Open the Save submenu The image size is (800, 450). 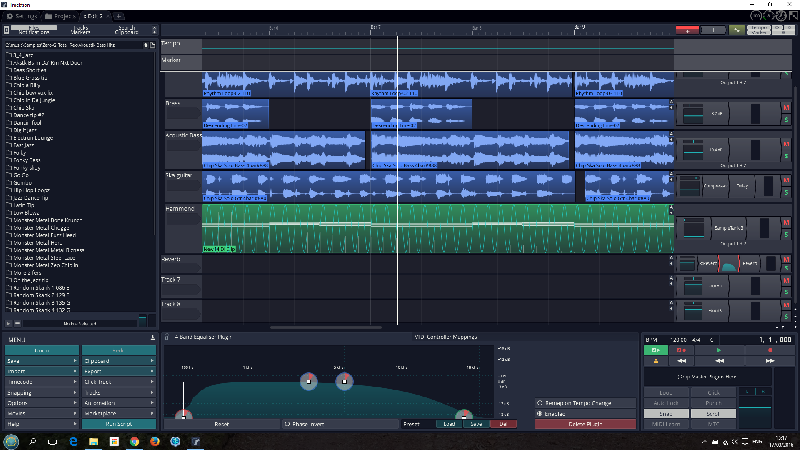pos(42,361)
